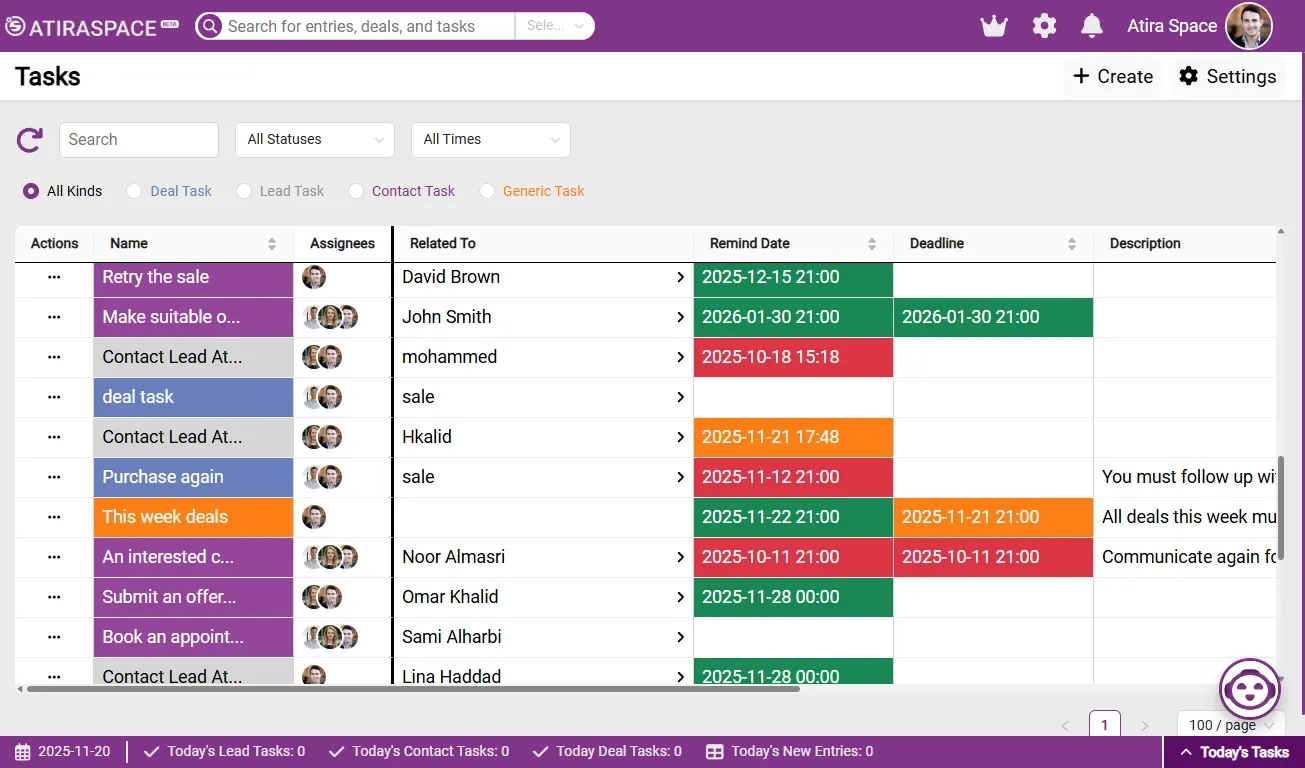This screenshot has height=768, width=1305.
Task: Open the All Times dropdown
Action: (x=490, y=140)
